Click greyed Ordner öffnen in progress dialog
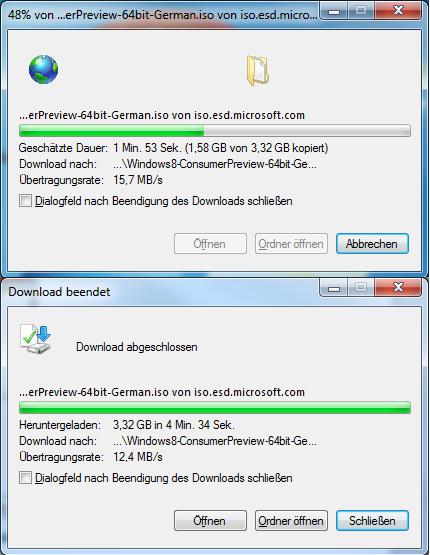Viewport: 430px width, 555px height. (291, 244)
